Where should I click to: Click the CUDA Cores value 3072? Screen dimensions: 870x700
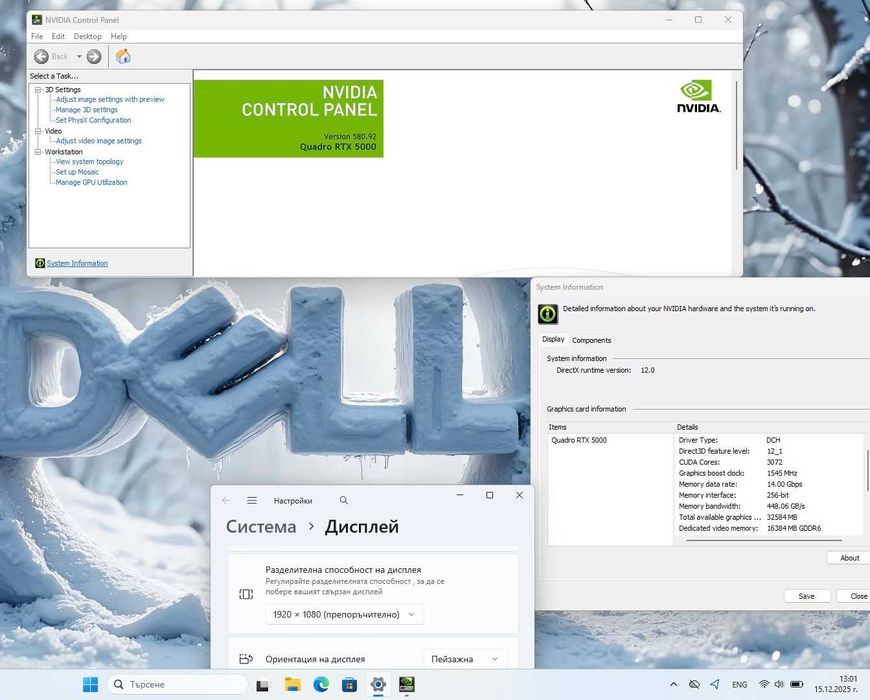click(775, 462)
